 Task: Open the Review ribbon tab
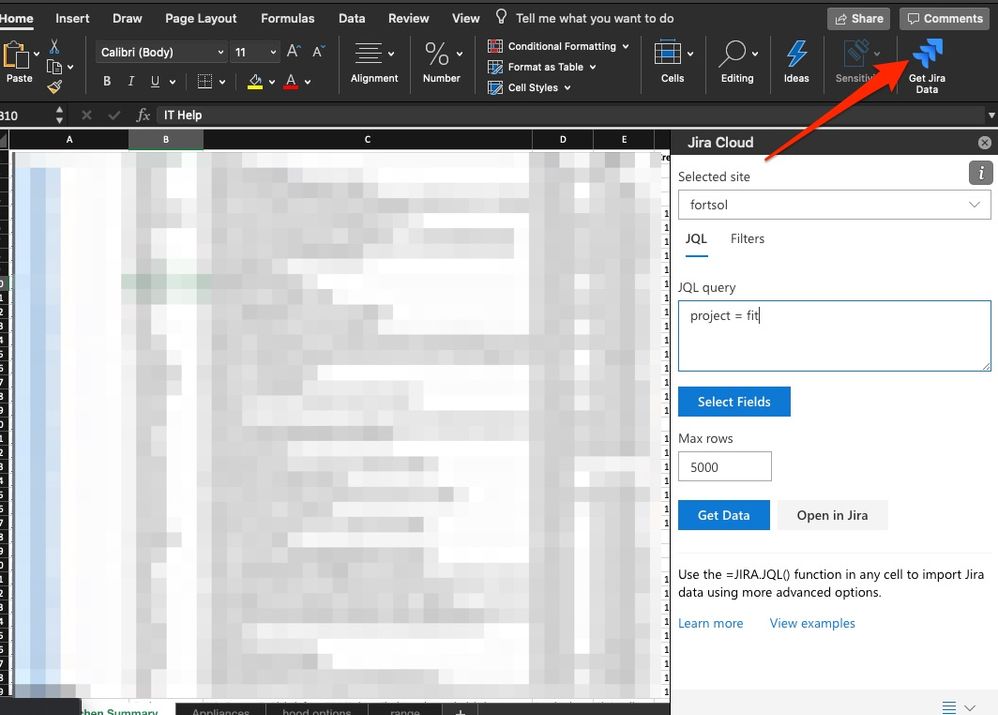click(409, 18)
